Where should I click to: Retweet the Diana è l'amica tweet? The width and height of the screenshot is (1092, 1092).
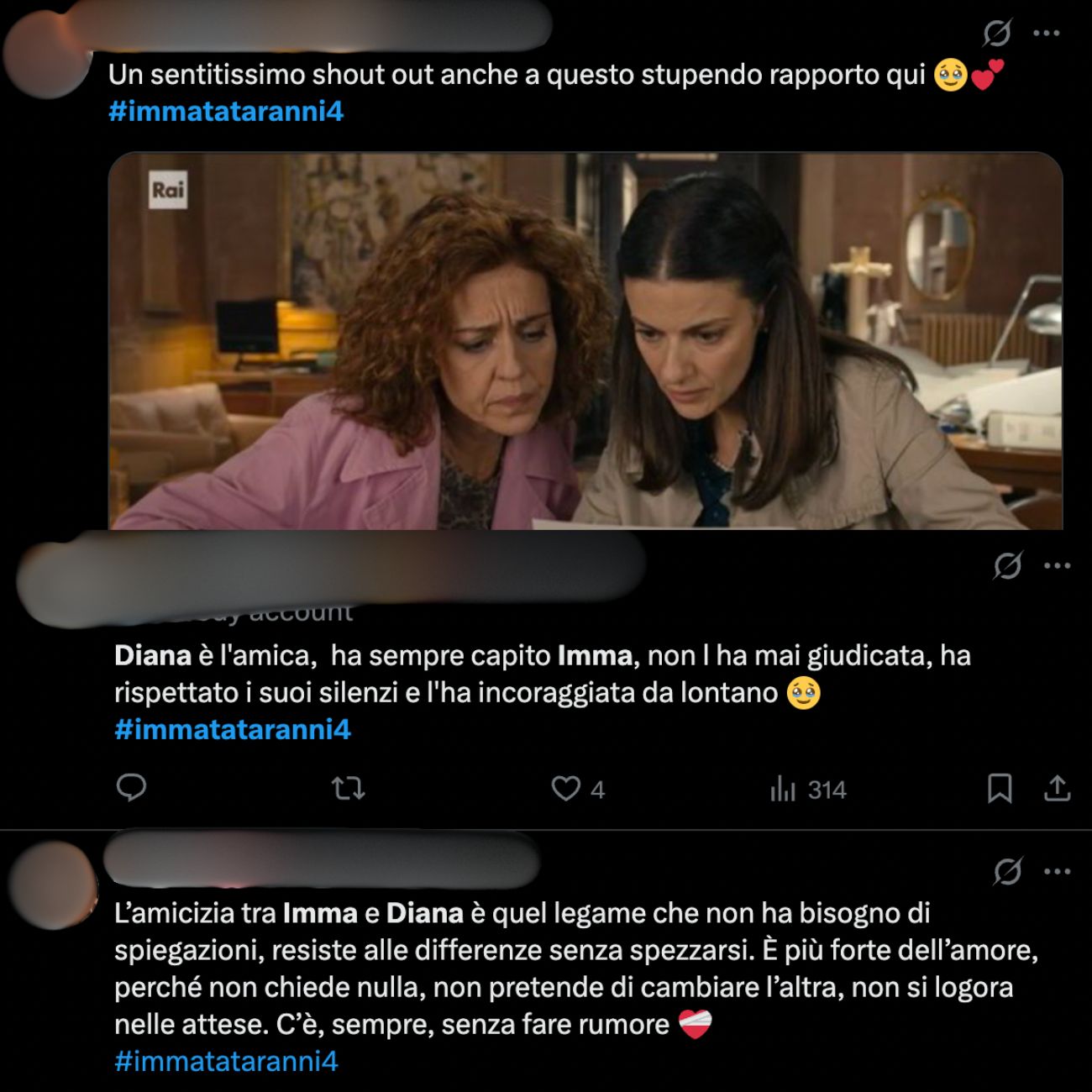click(x=348, y=788)
